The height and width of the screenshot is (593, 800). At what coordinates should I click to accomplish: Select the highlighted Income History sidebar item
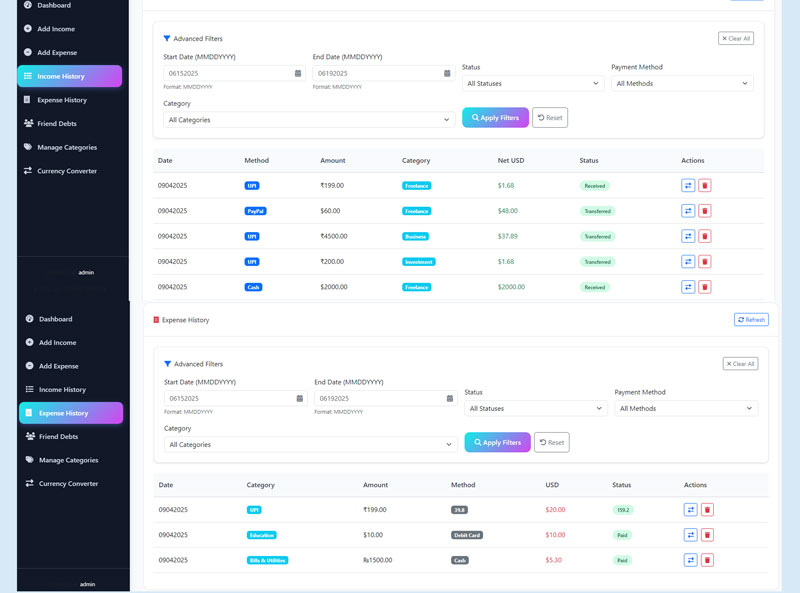69,76
